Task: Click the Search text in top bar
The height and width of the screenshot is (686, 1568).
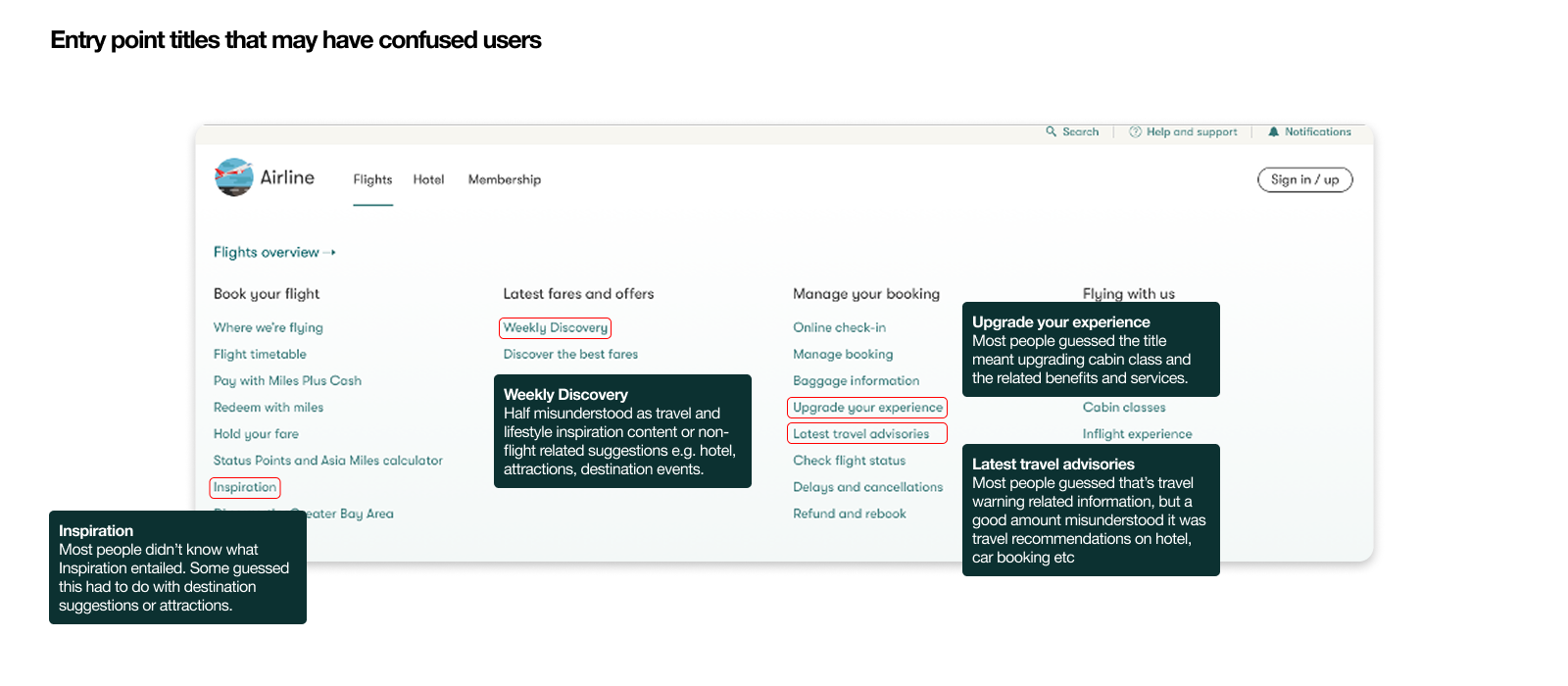Action: 1080,131
